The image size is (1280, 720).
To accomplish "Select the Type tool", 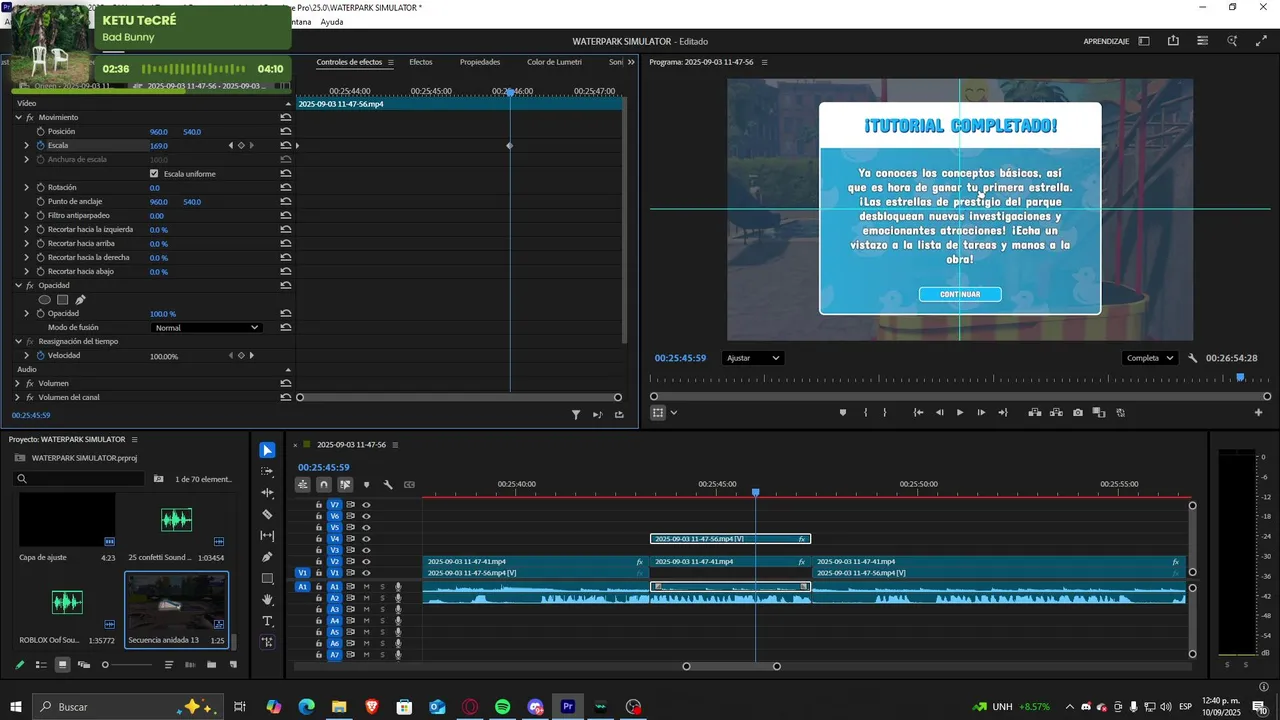I will point(267,621).
